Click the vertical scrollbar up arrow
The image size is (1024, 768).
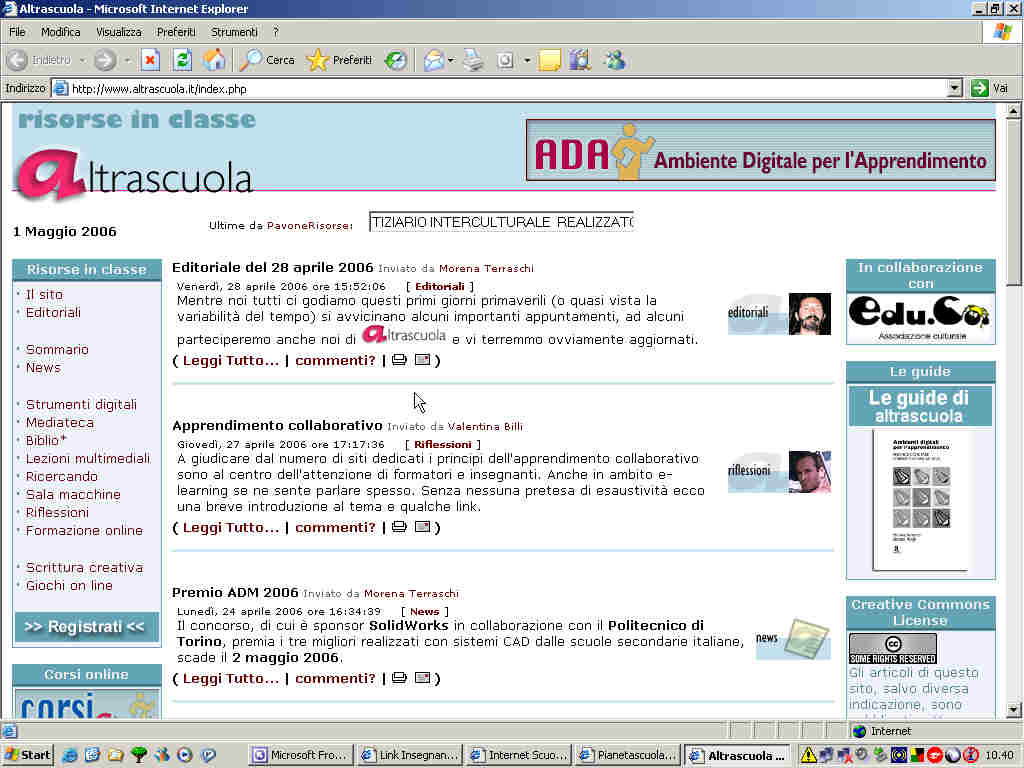coord(1013,111)
